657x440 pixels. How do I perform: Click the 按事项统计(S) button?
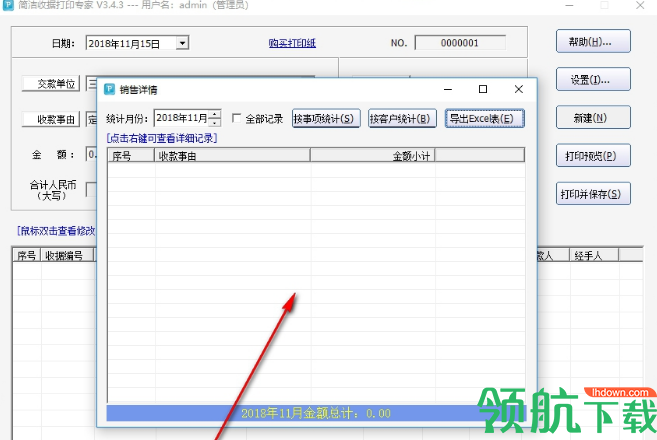pos(326,119)
